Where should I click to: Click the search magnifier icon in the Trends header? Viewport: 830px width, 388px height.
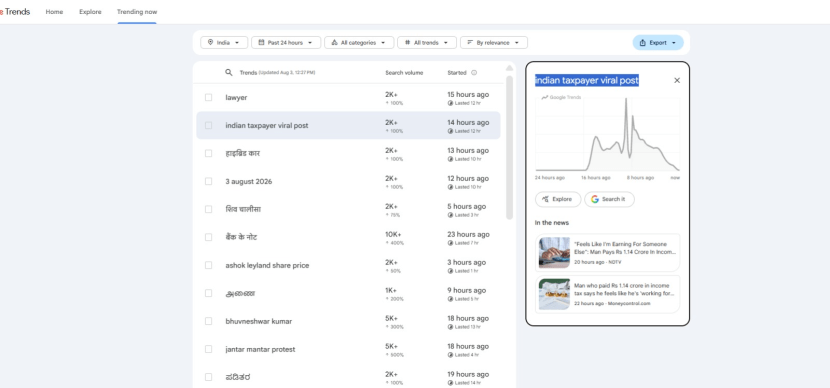[x=229, y=73]
